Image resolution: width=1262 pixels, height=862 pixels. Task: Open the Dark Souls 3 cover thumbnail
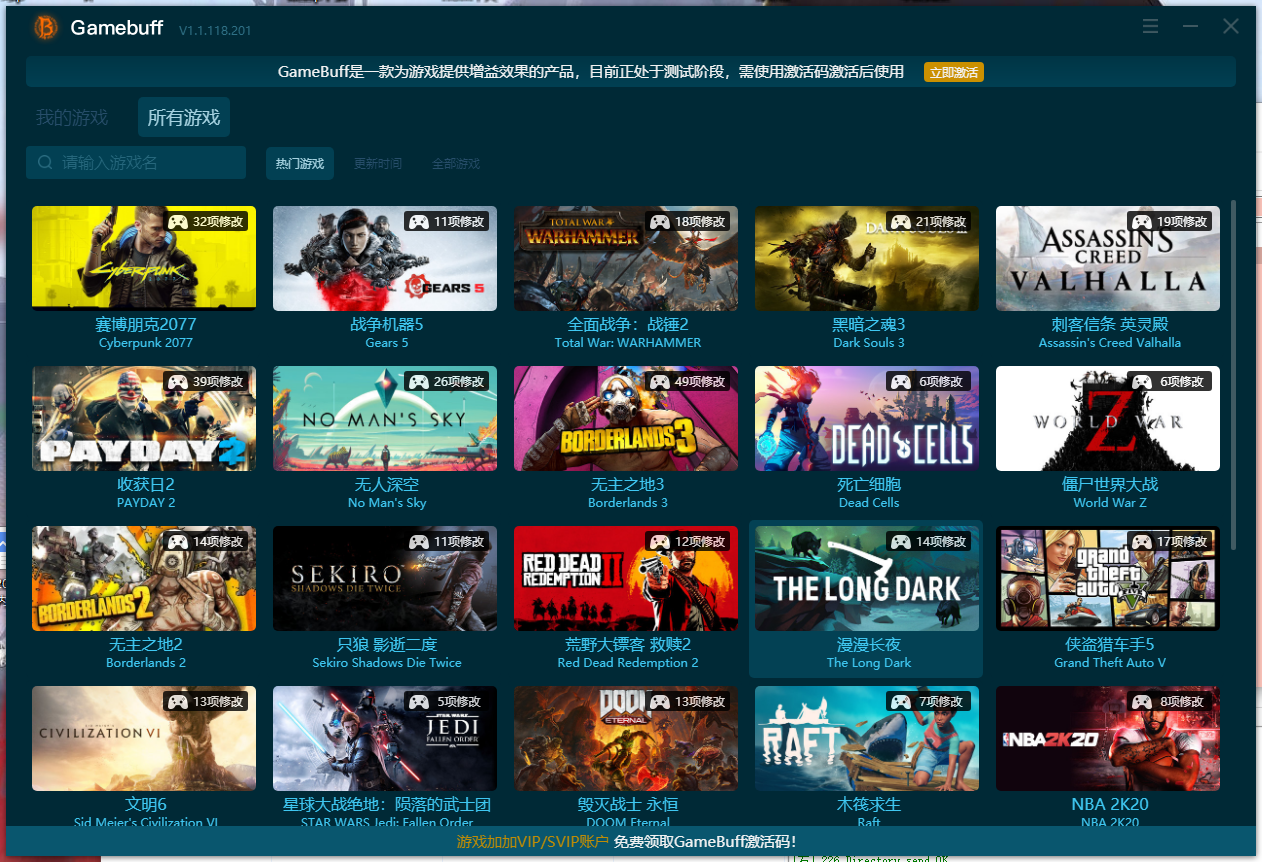867,258
